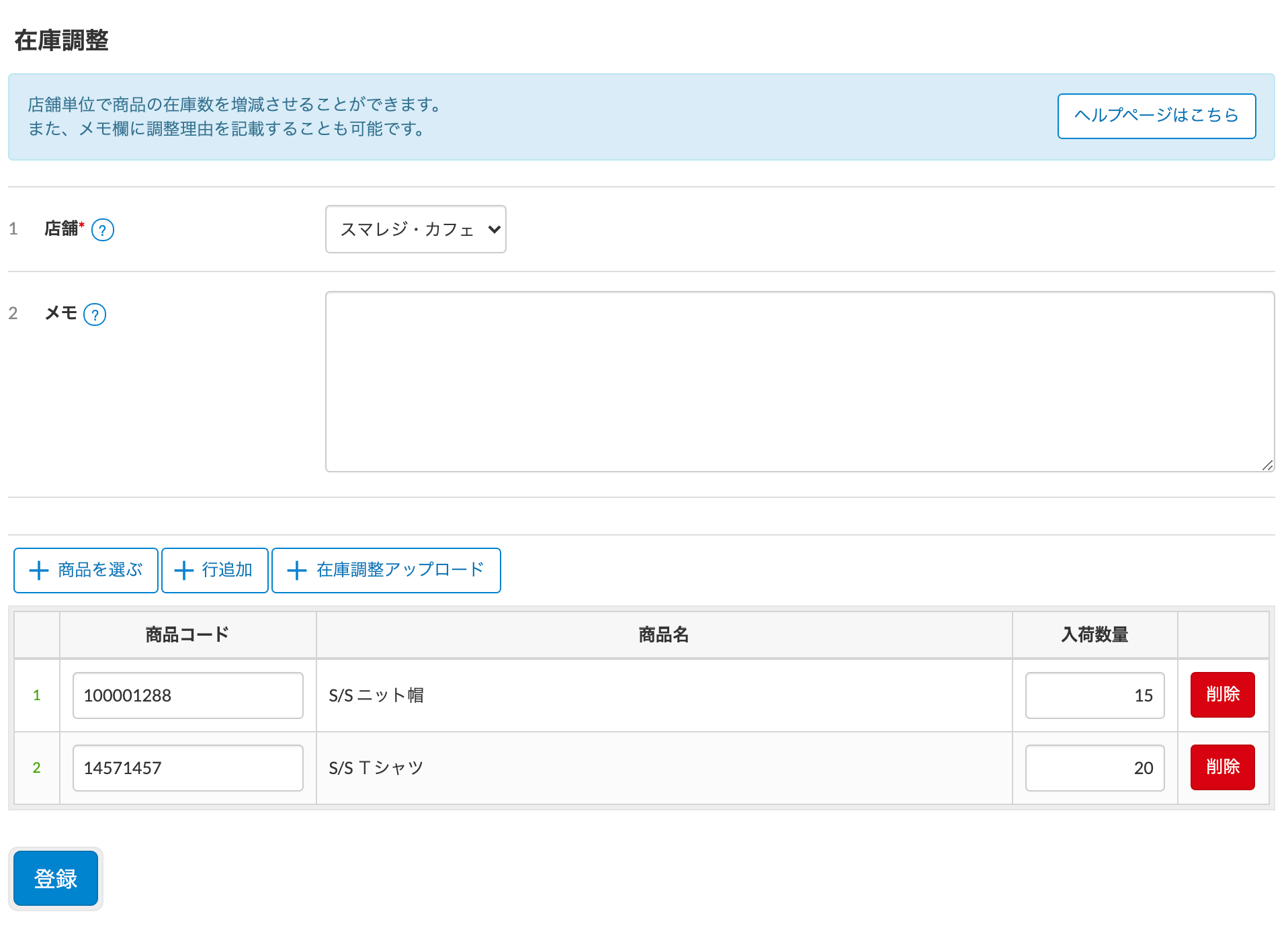This screenshot has height=930, width=1288.
Task: Click the plus icon on 行追加
Action: pos(183,570)
